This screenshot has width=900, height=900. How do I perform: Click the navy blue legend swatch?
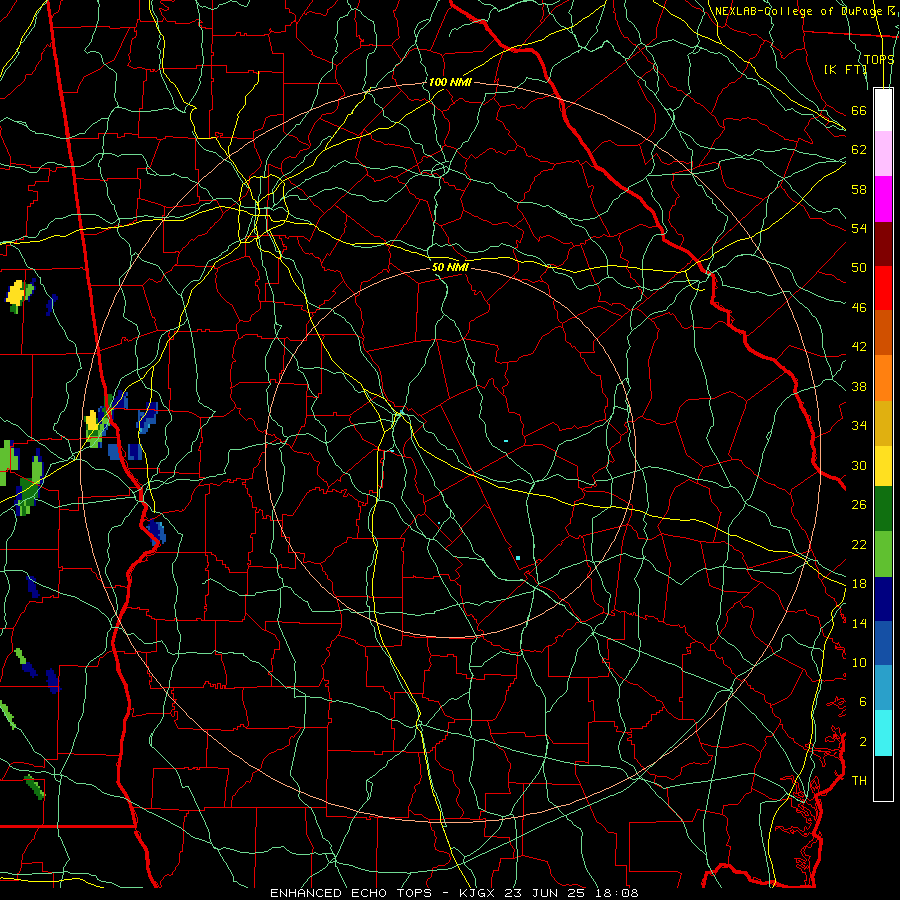click(883, 599)
